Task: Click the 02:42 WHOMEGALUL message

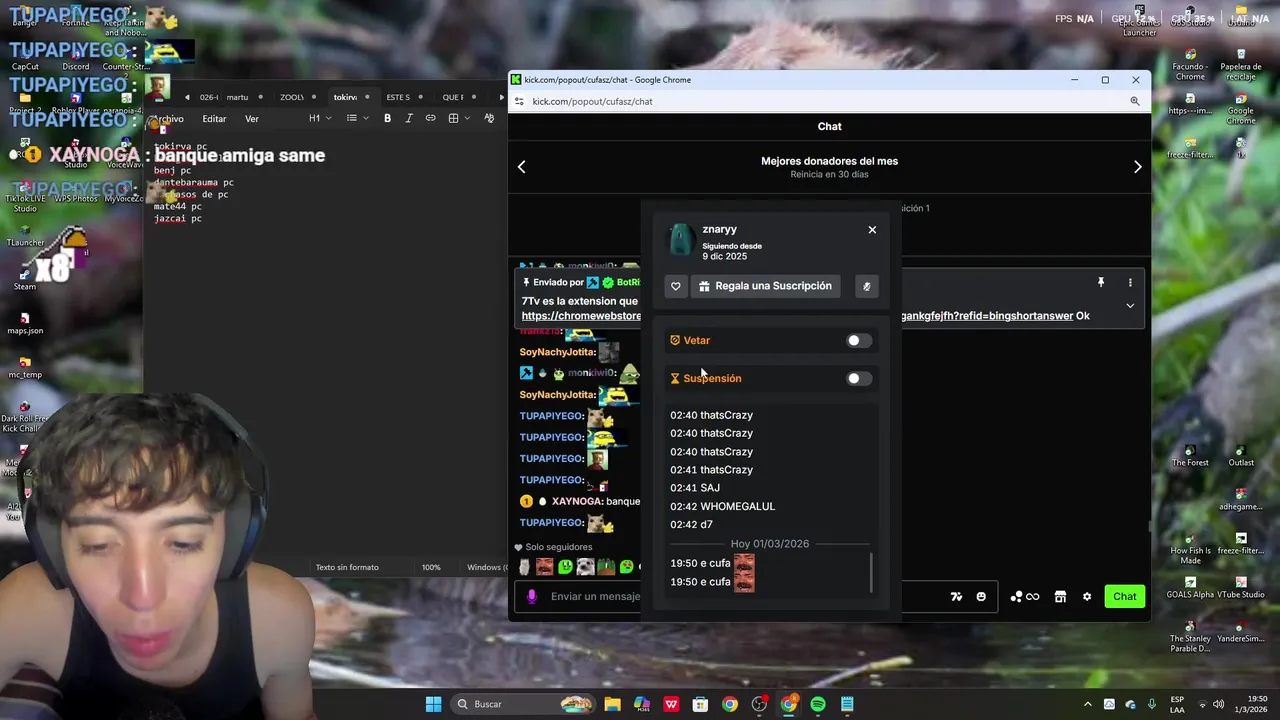Action: click(722, 507)
